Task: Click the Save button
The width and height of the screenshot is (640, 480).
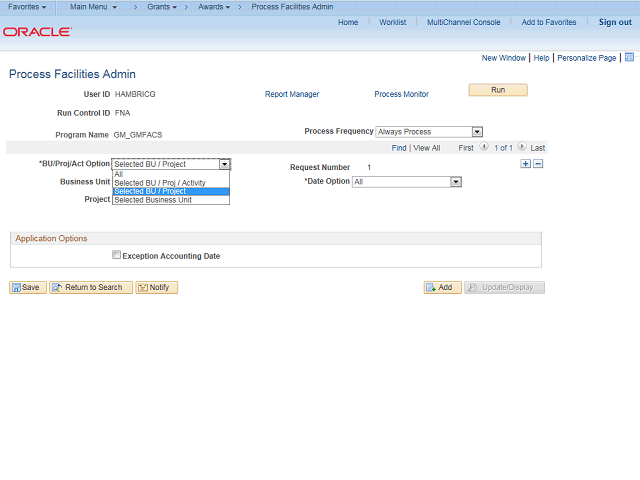Action: pos(28,287)
